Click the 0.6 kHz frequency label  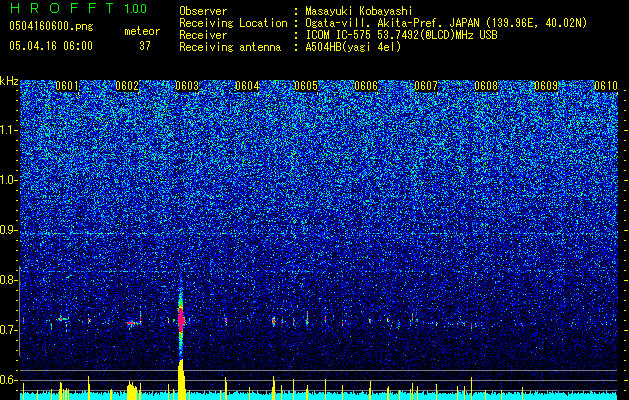pos(9,380)
